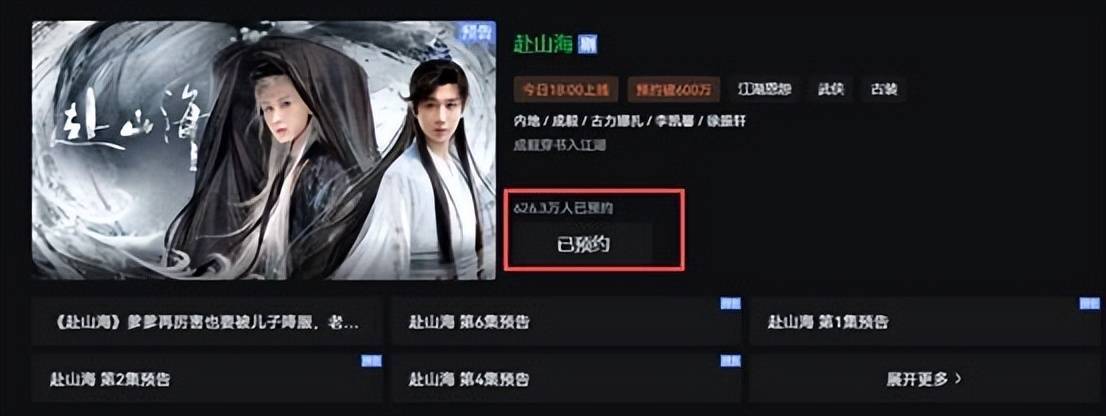Select the 古装 genre tag

tap(883, 90)
